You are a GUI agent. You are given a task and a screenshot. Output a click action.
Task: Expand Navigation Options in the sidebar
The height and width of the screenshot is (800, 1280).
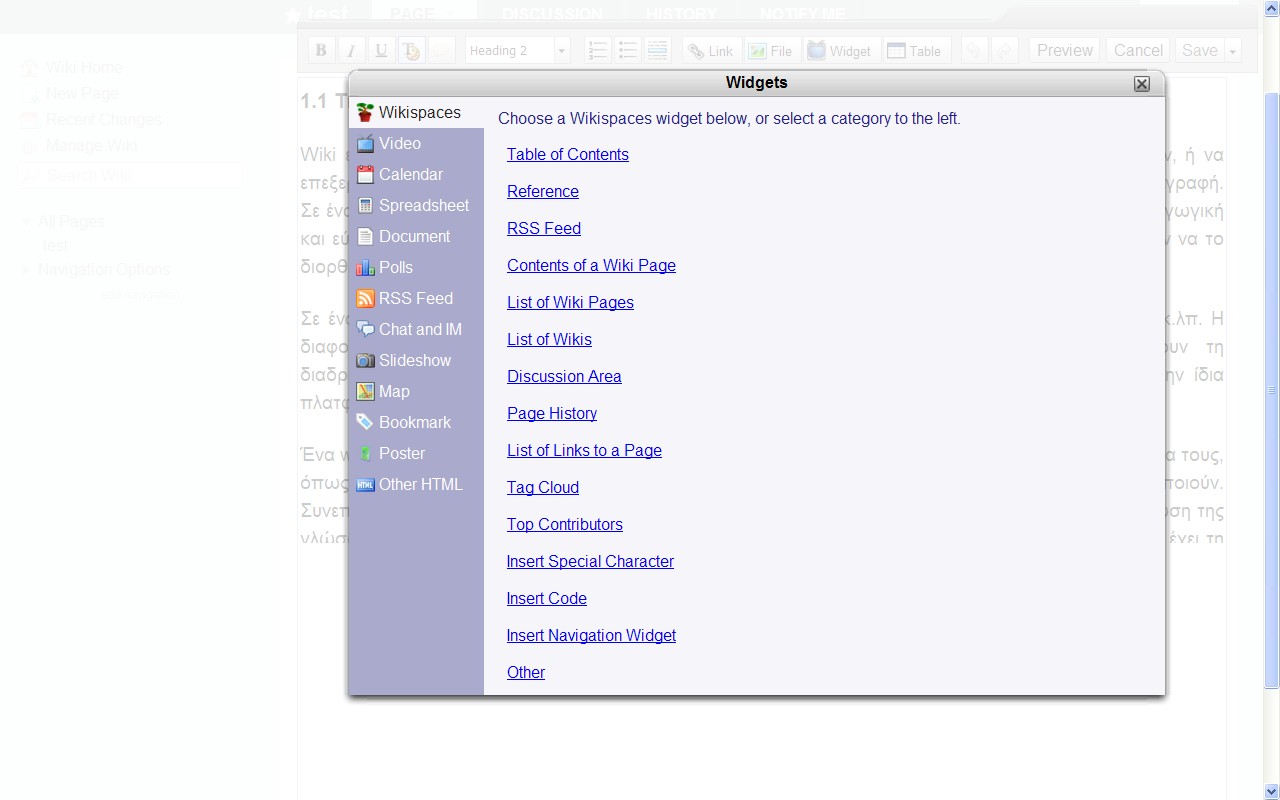(x=27, y=269)
